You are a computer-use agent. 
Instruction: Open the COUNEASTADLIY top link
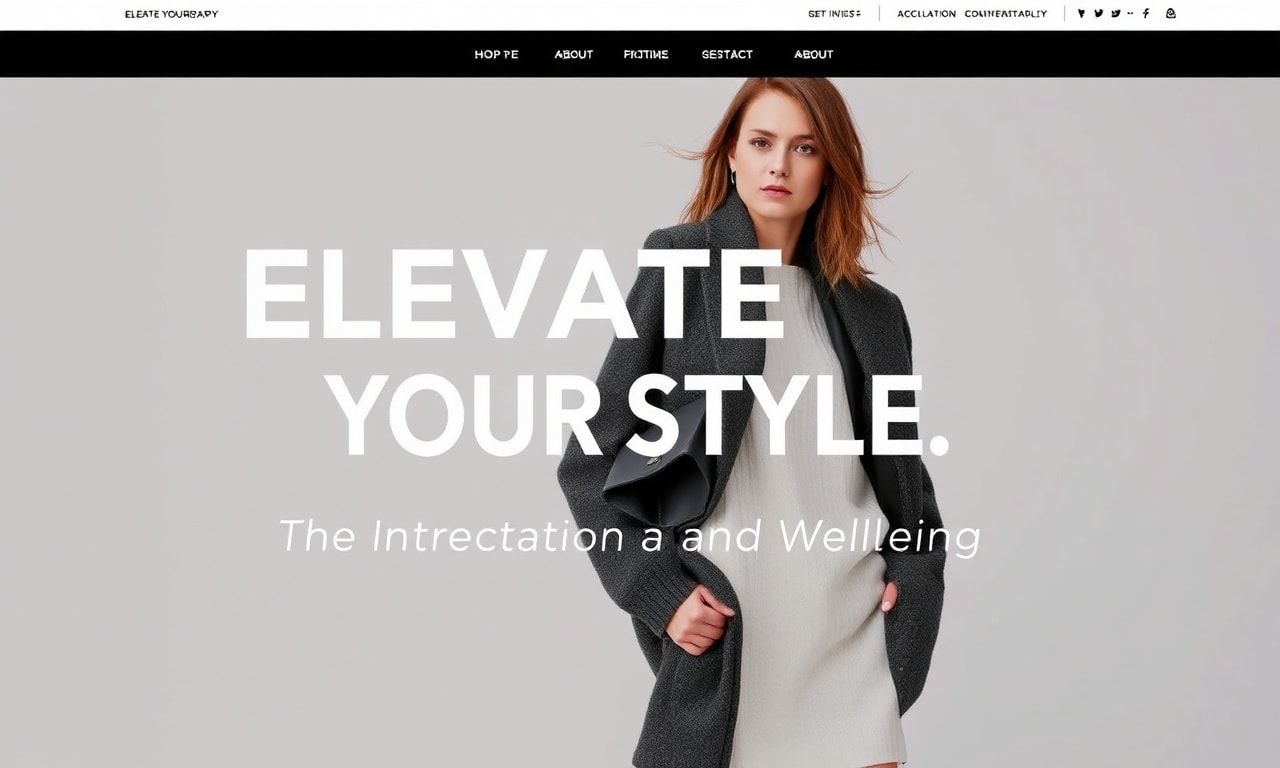[x=1005, y=14]
